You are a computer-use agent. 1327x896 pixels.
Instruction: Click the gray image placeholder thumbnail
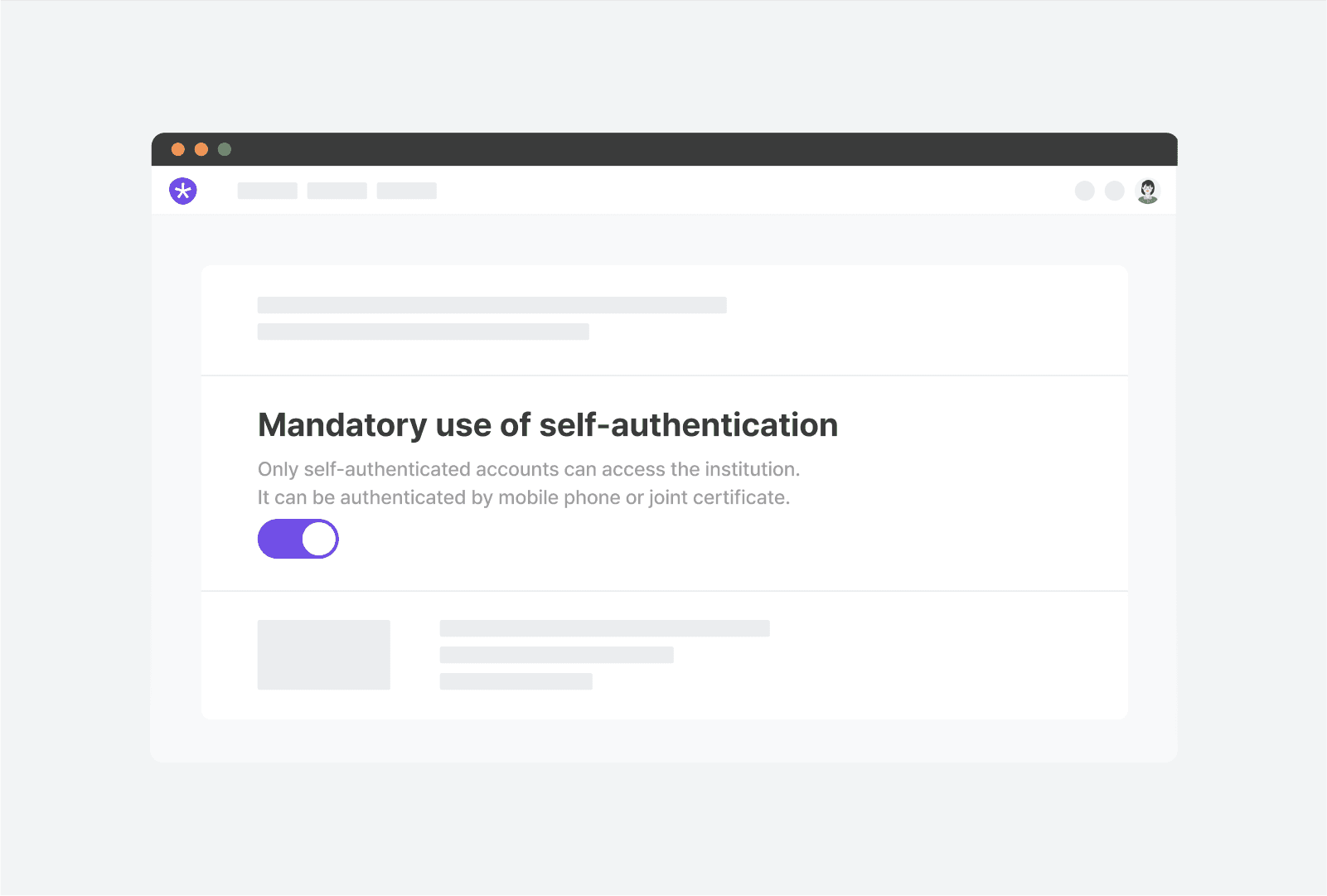(323, 655)
